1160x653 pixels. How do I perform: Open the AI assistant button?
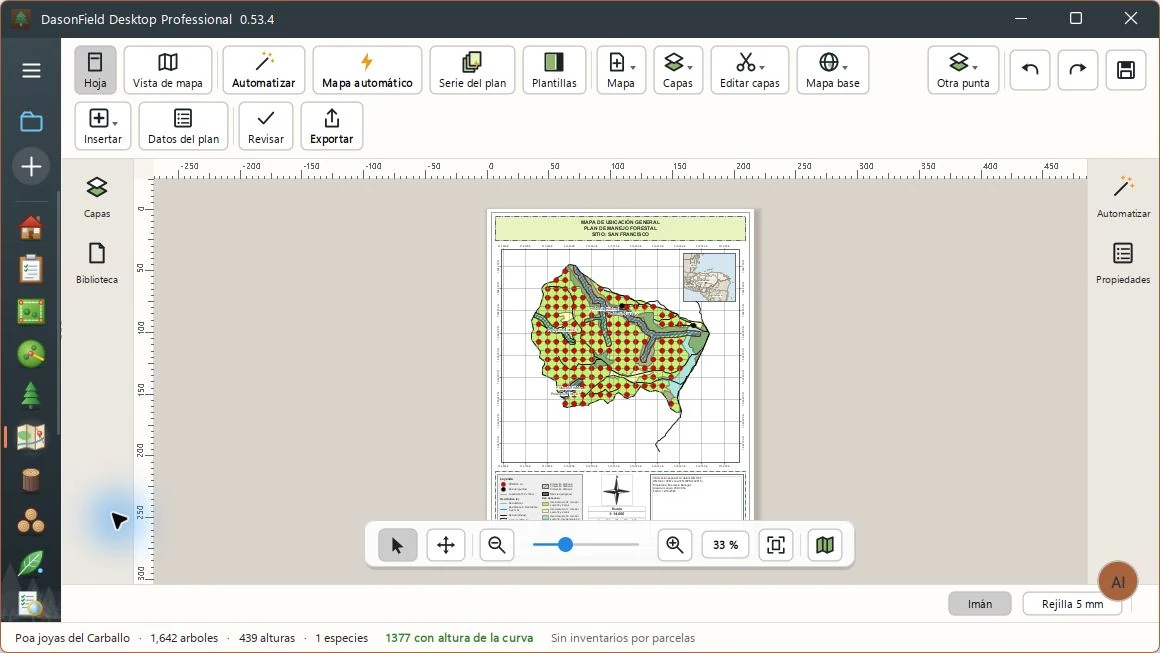1118,582
